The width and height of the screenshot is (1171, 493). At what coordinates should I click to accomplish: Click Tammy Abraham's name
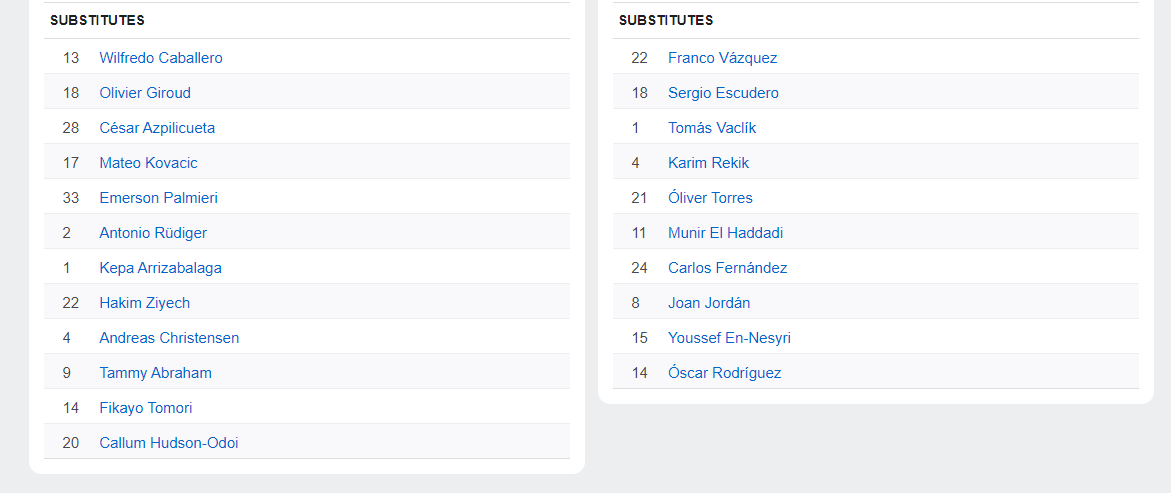pyautogui.click(x=155, y=373)
